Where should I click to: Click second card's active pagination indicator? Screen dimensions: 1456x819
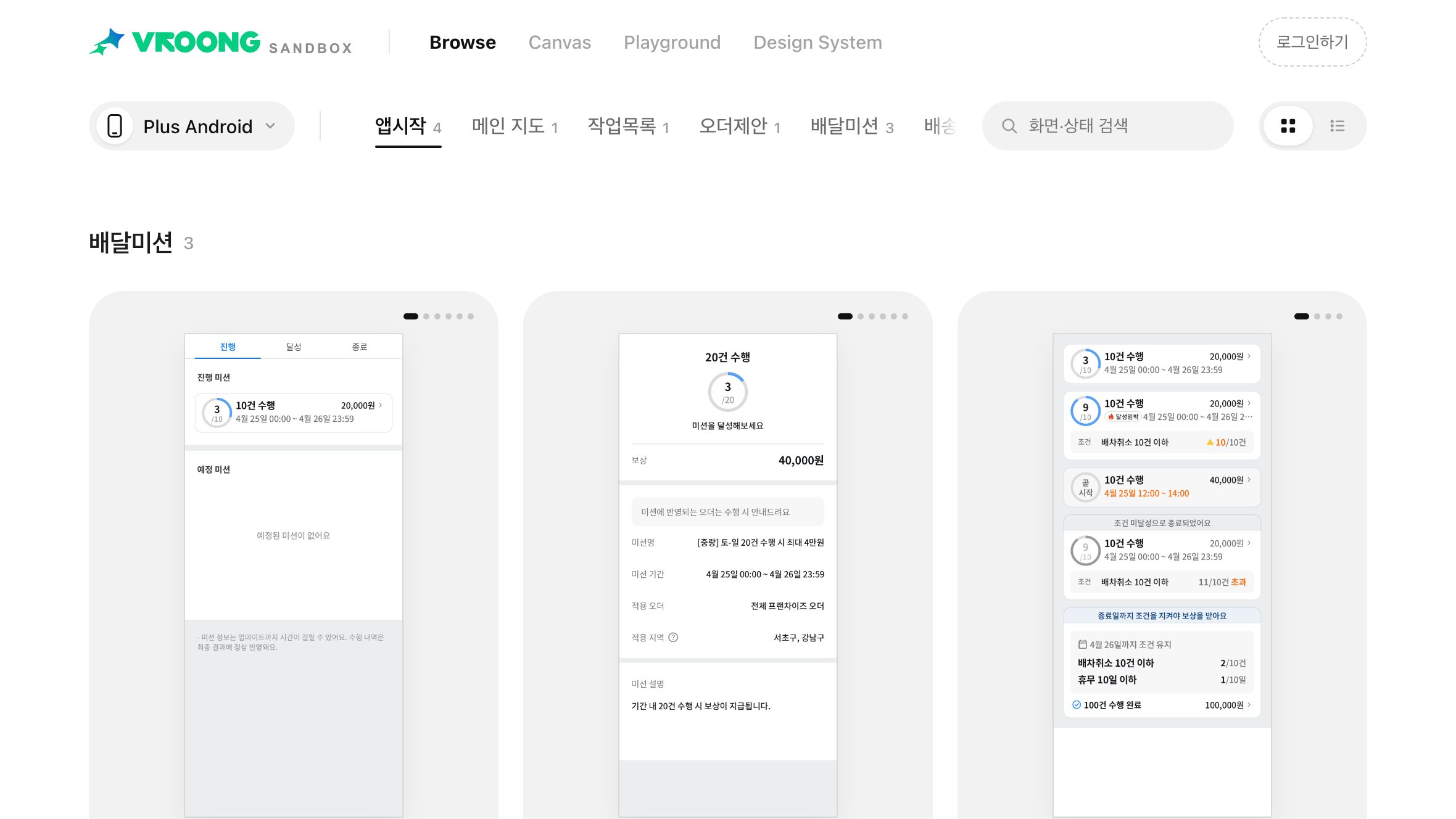click(x=845, y=316)
